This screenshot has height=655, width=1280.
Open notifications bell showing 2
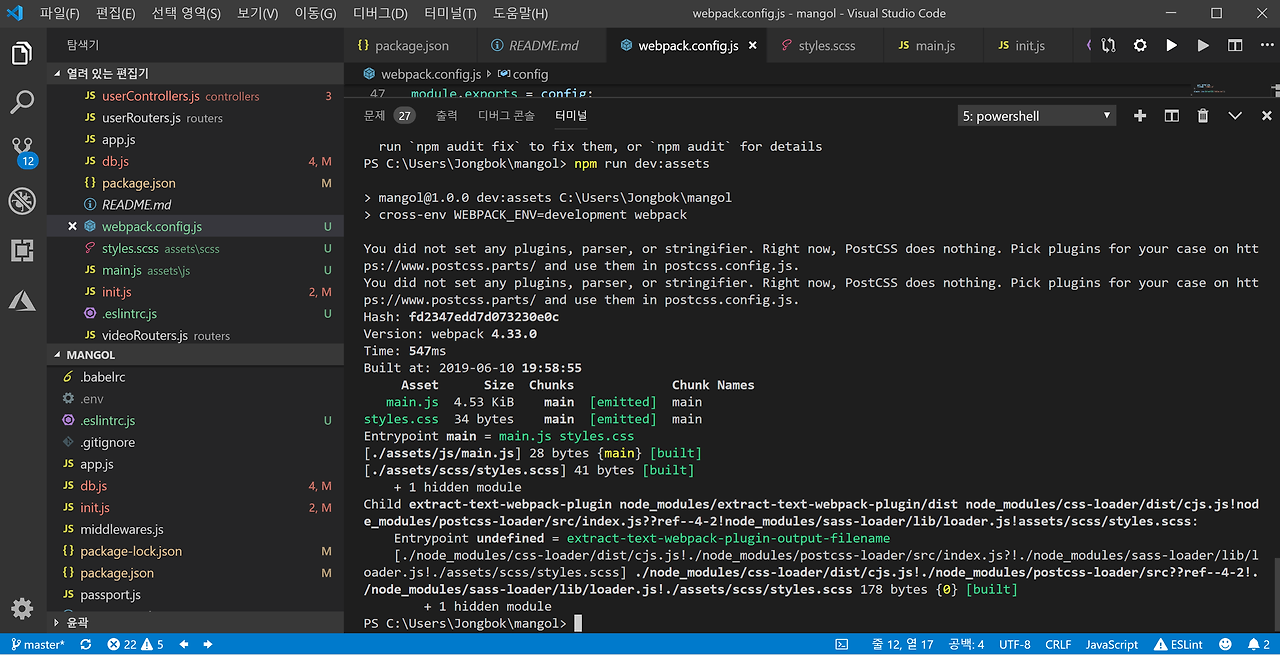tap(1259, 645)
